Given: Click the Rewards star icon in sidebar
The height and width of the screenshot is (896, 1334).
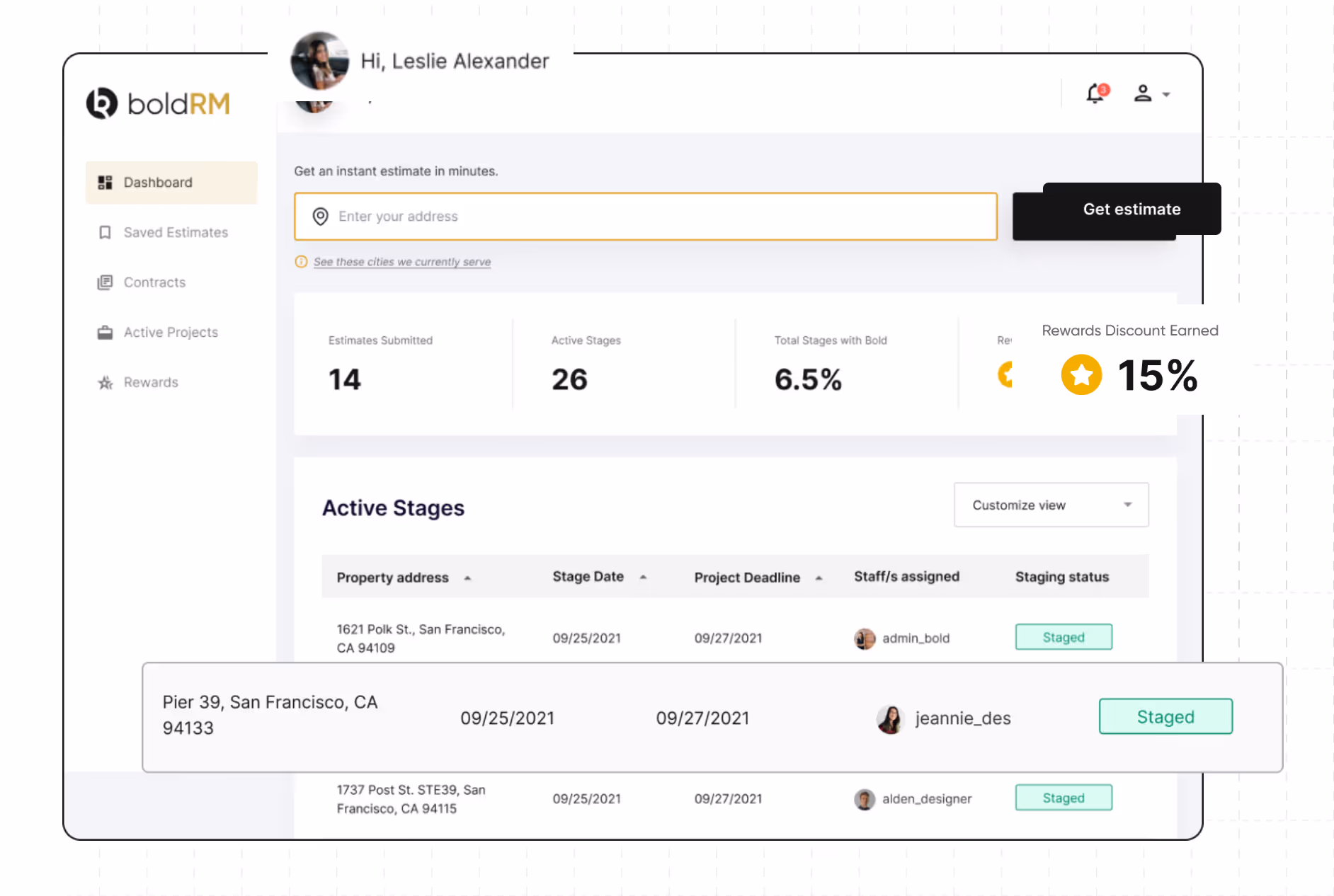Looking at the screenshot, I should (x=105, y=383).
